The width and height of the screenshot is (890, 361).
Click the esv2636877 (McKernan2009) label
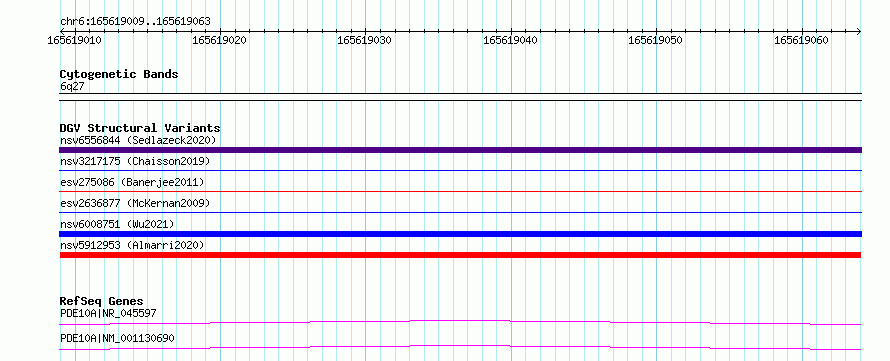pyautogui.click(x=135, y=203)
